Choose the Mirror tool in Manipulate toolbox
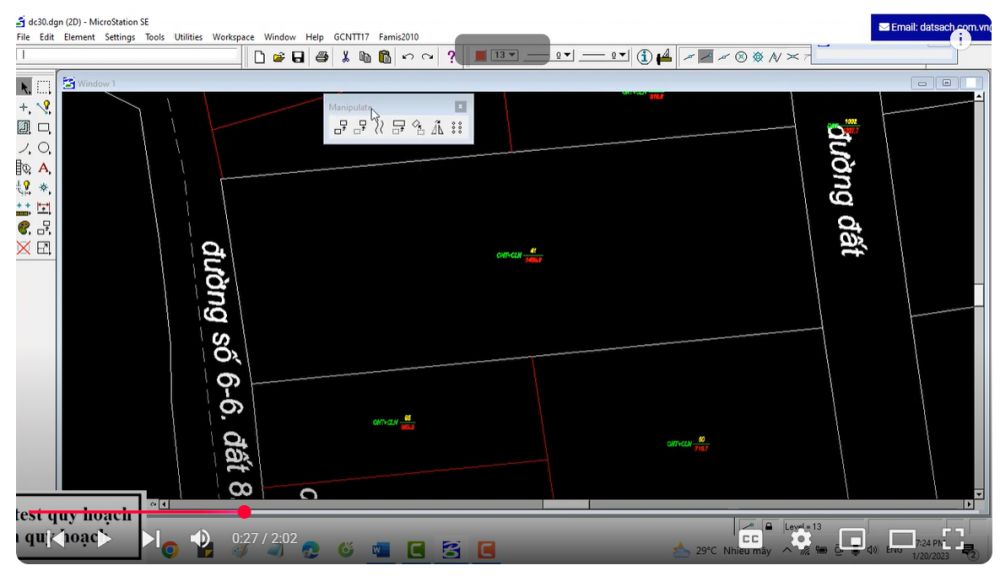The image size is (1000, 576). 437,126
